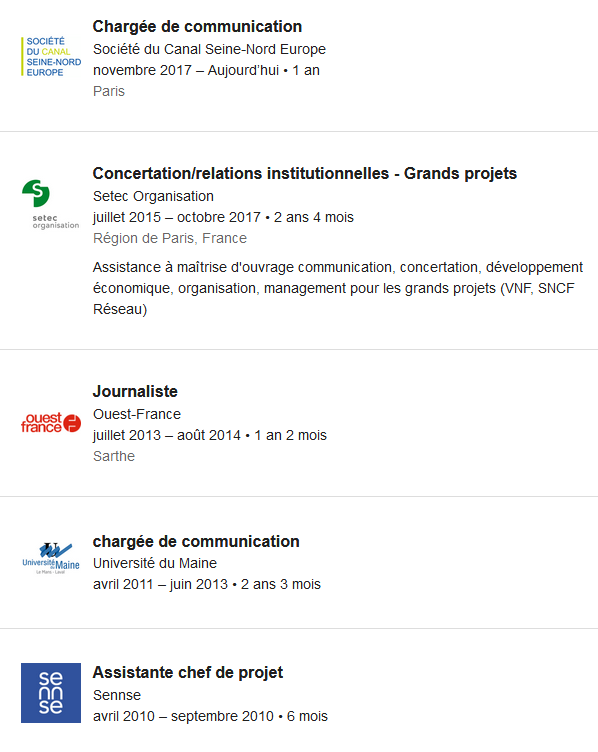Click the Sennse company name text
This screenshot has height=752, width=598.
coord(117,695)
